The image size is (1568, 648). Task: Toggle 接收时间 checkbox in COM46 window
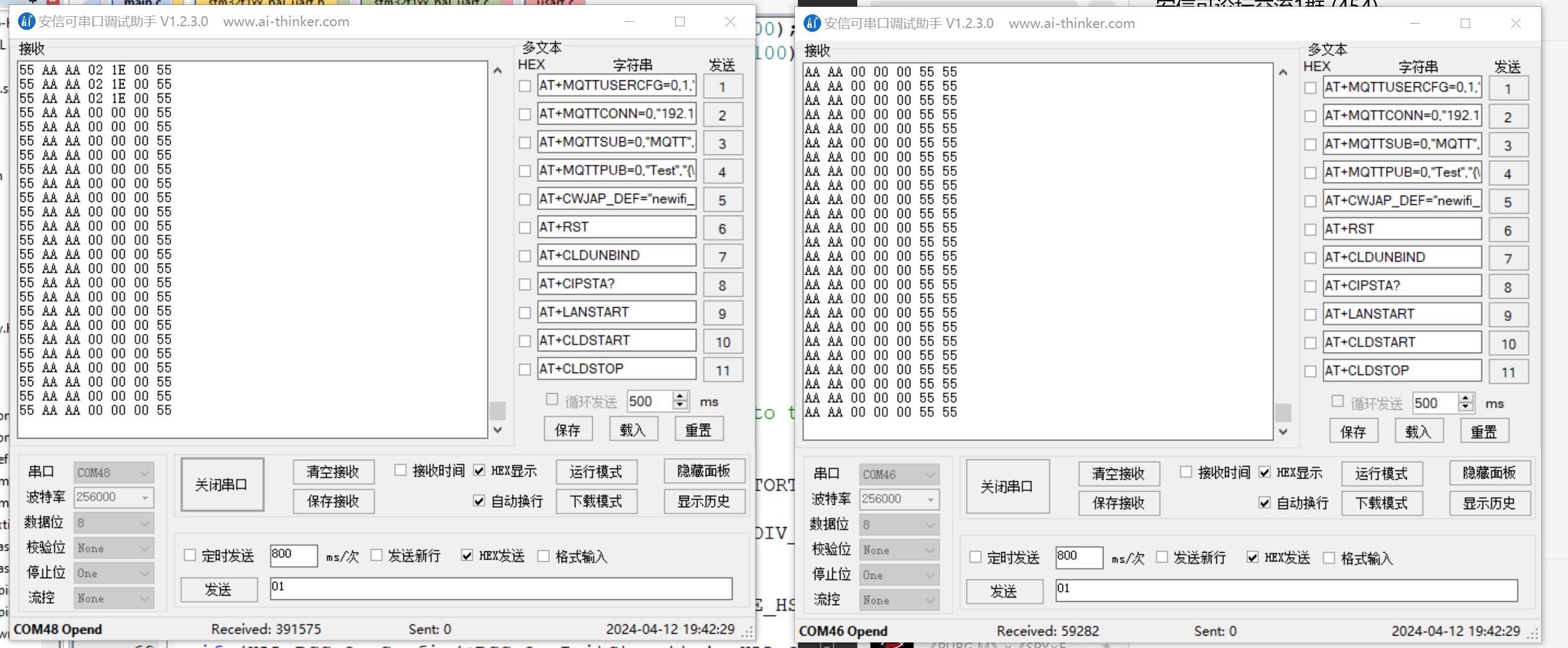(1186, 472)
